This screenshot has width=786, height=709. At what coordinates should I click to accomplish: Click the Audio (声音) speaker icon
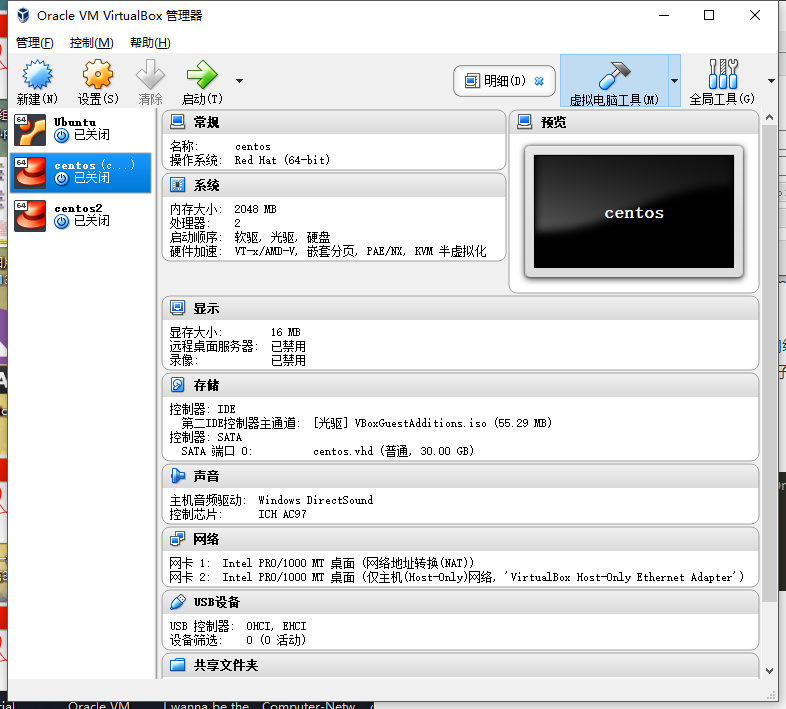pyautogui.click(x=177, y=476)
